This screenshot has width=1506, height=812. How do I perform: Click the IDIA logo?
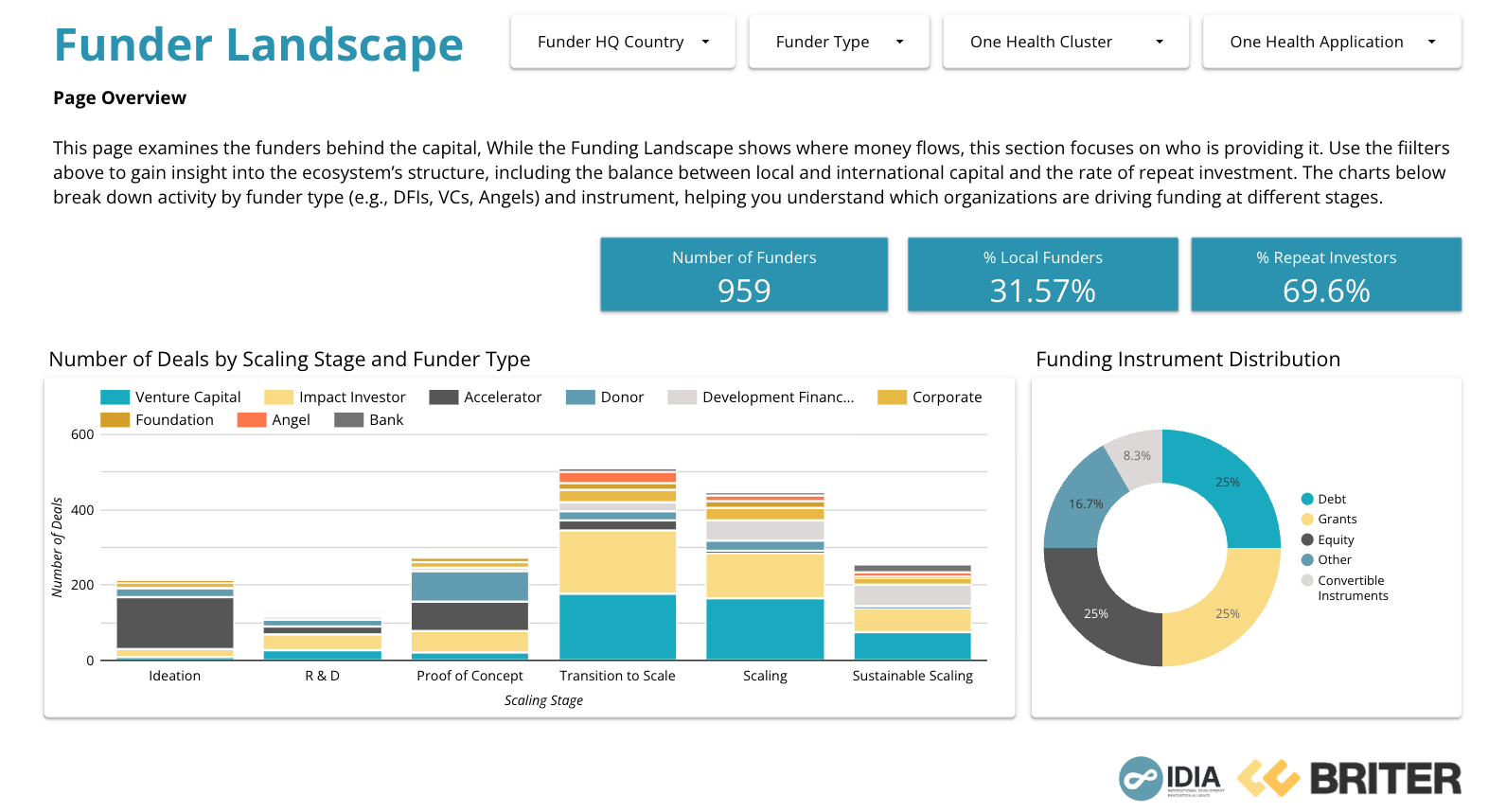tap(1172, 779)
